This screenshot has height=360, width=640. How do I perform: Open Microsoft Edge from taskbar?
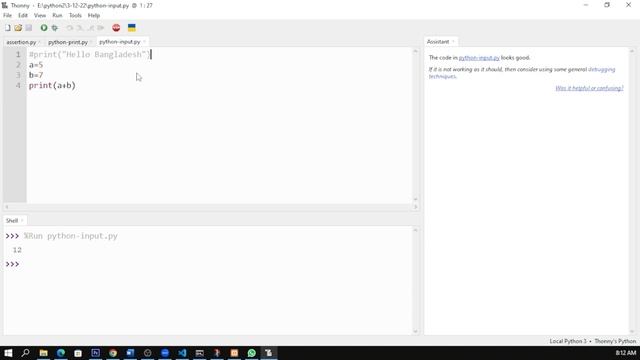[x=61, y=353]
